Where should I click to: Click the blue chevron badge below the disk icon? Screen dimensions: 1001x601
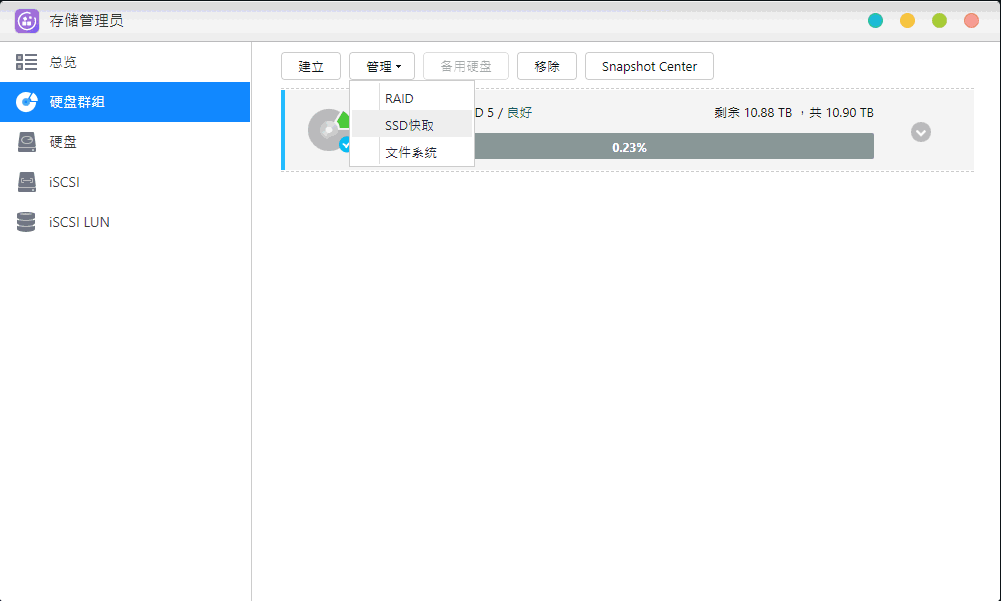pyautogui.click(x=345, y=144)
